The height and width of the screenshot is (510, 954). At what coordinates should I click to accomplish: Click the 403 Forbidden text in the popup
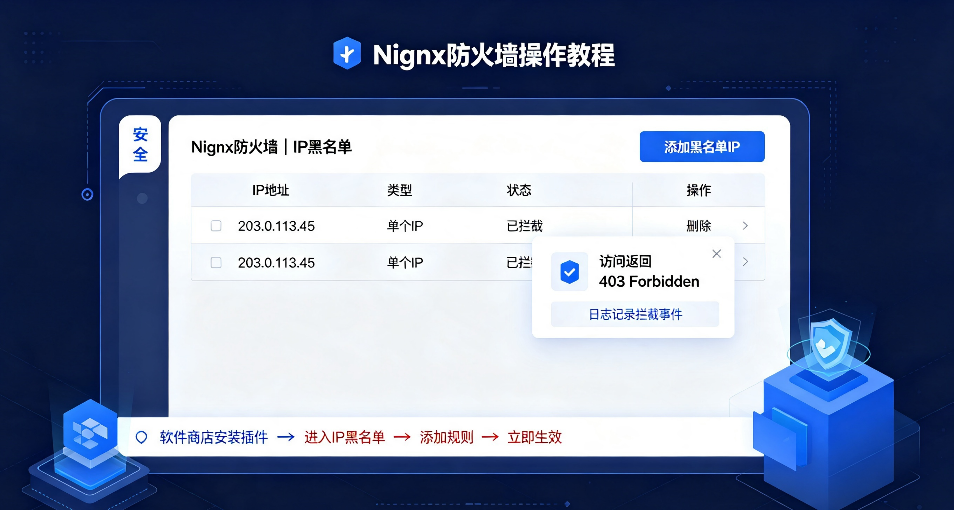649,282
